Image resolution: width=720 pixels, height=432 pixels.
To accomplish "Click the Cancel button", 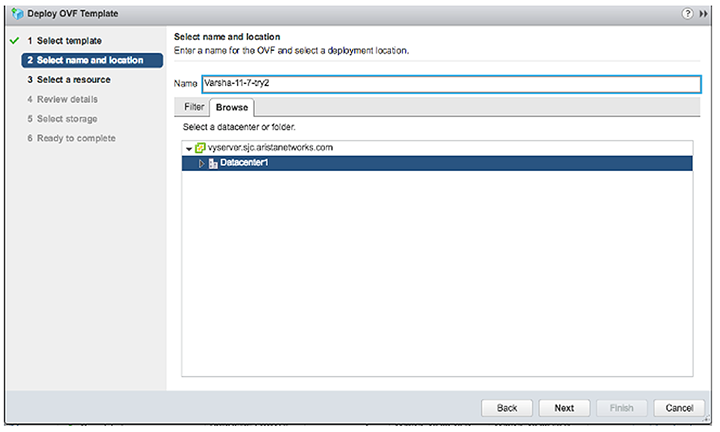I will [x=679, y=408].
